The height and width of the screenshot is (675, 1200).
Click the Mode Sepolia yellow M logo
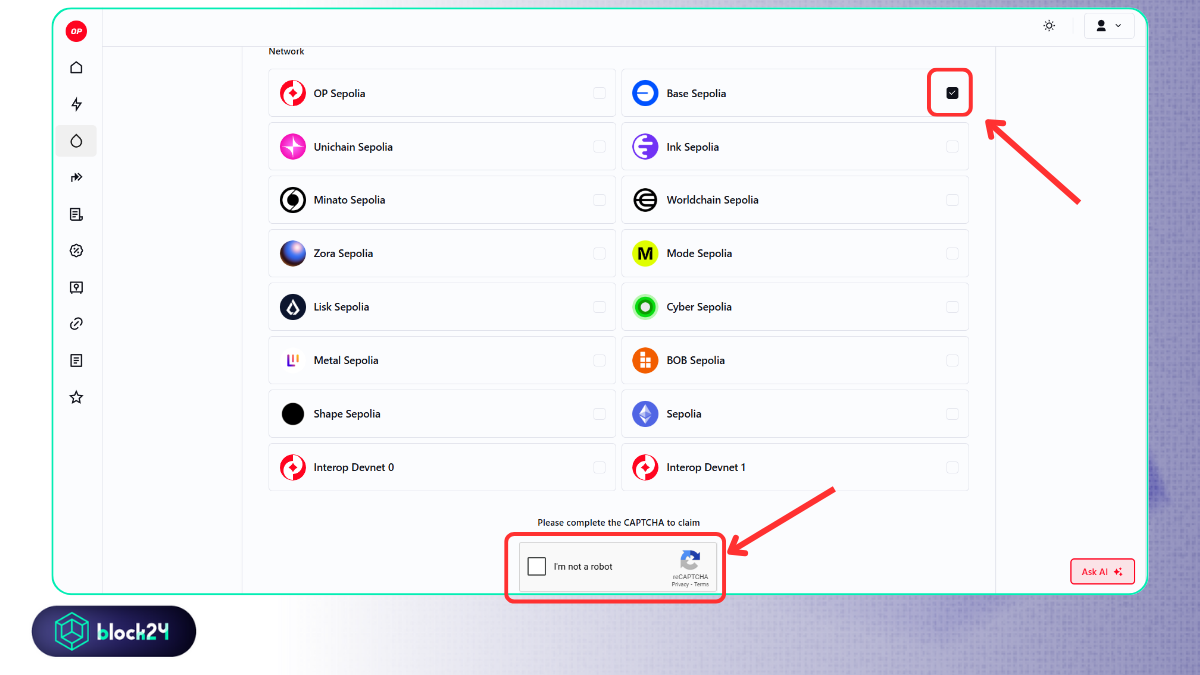coord(645,253)
